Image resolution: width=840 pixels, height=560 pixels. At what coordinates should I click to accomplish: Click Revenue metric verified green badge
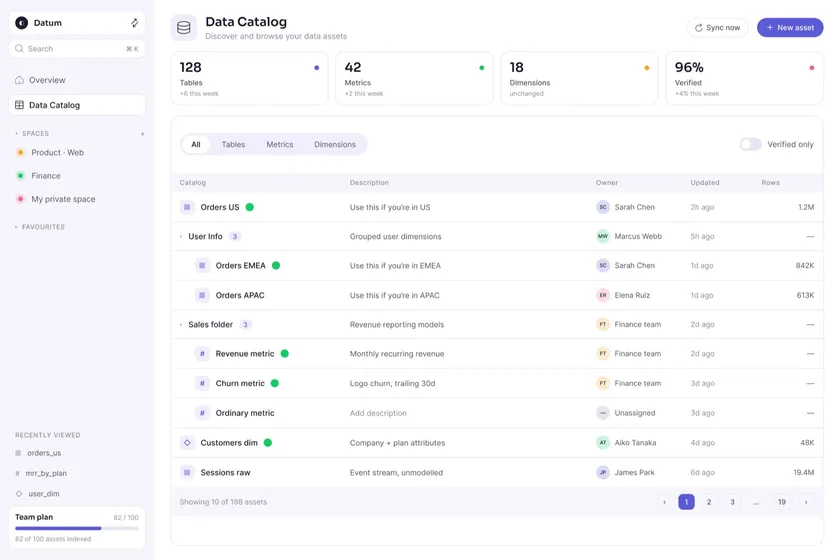point(284,354)
